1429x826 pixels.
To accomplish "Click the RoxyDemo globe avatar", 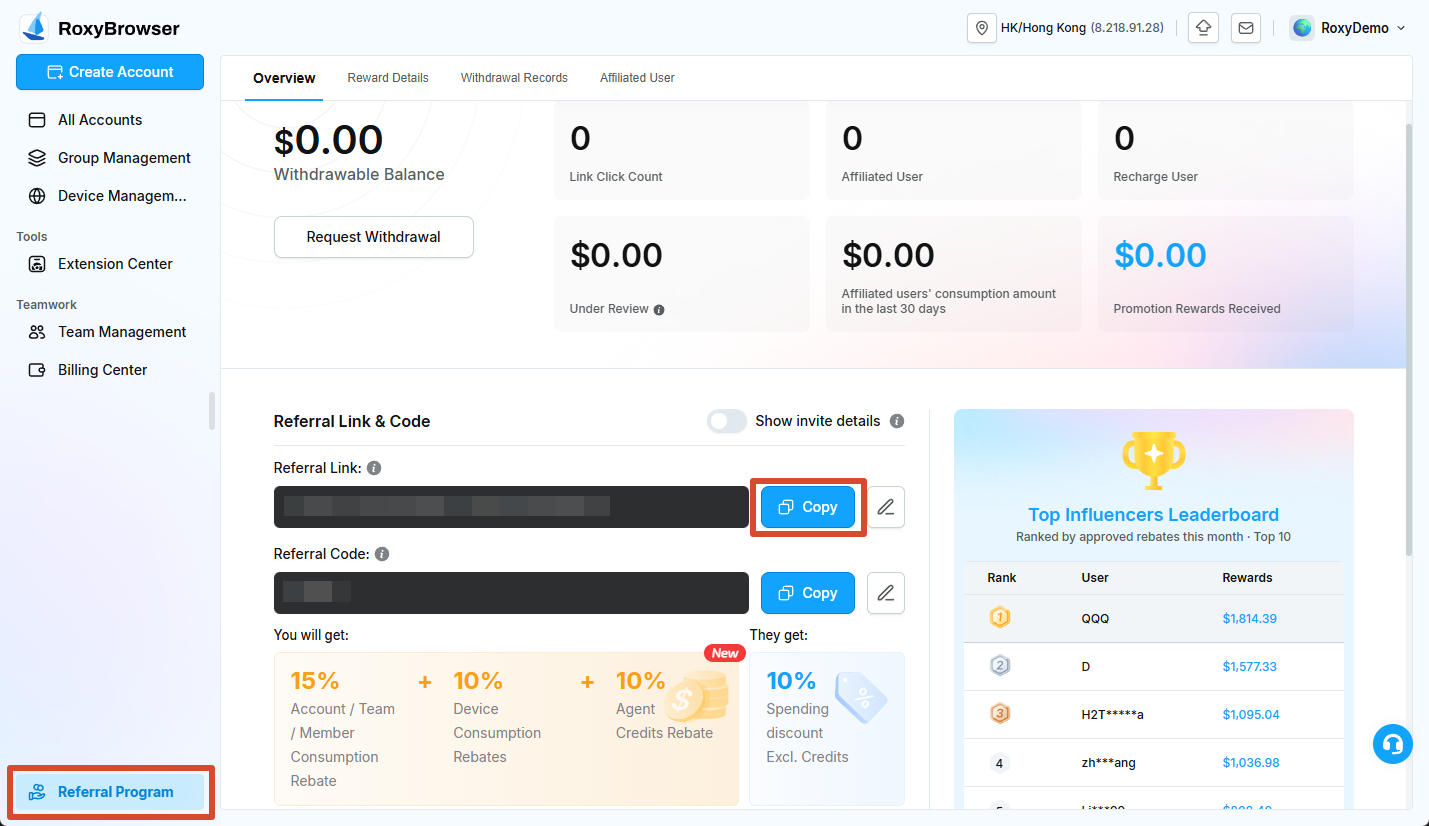I will 1302,28.
